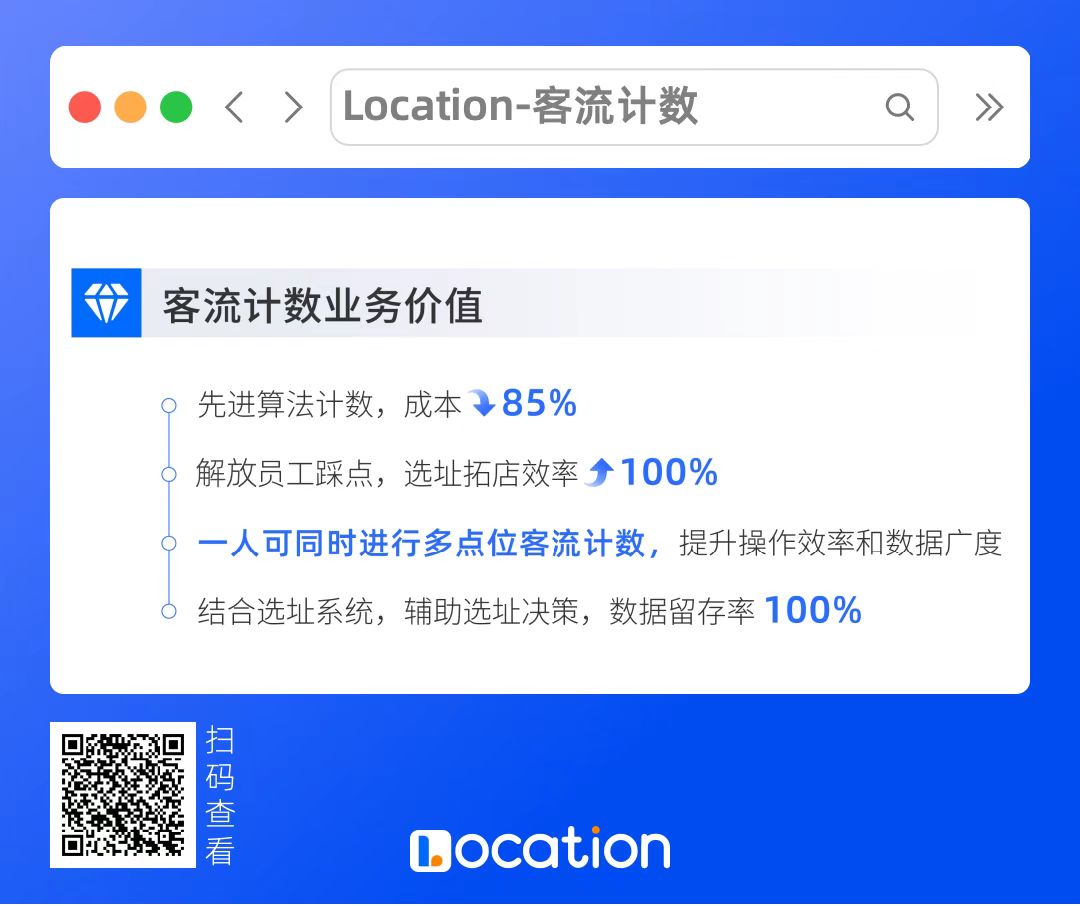1080x906 pixels.
Task: Click the QR code image
Action: tap(123, 795)
